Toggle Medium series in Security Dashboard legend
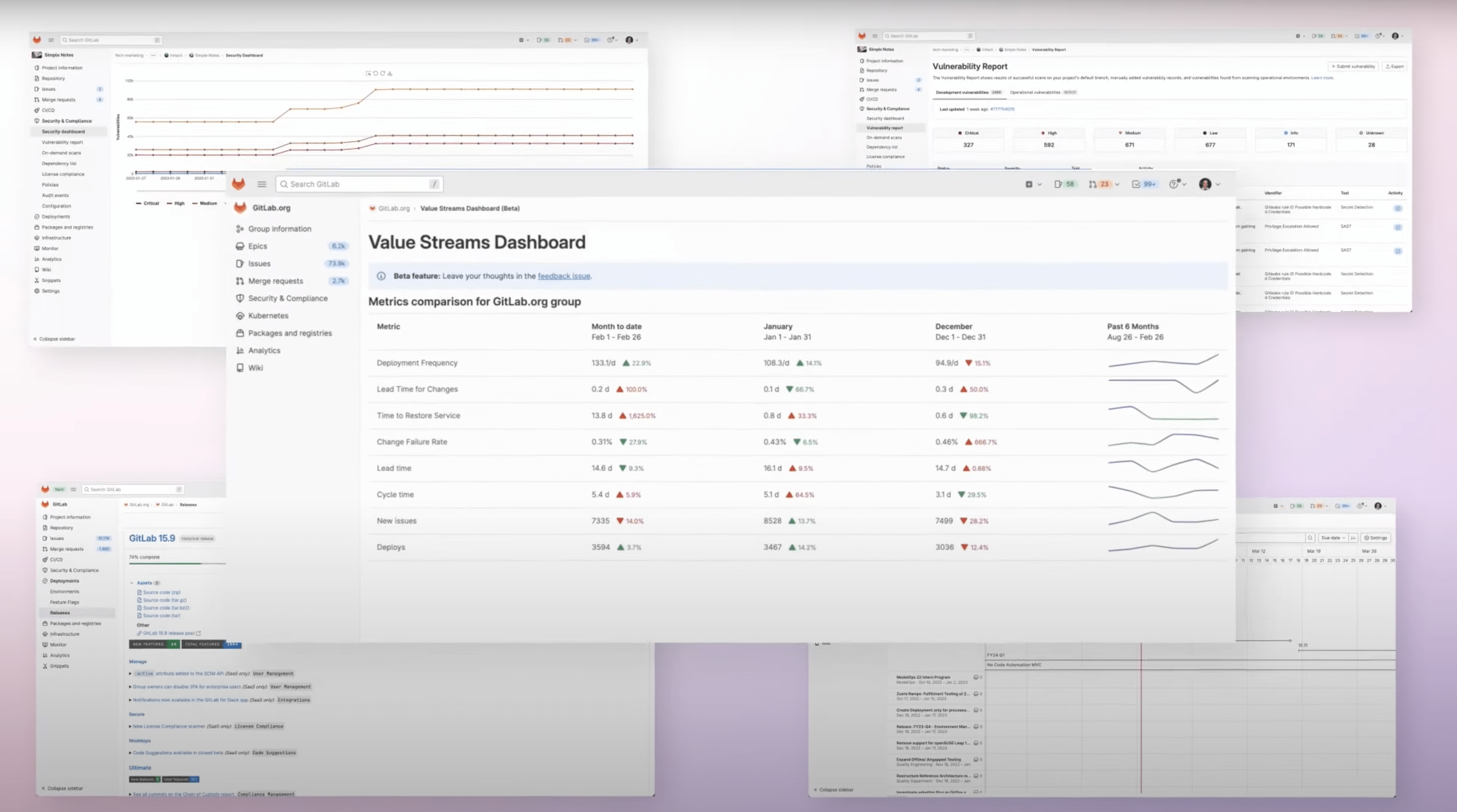Image resolution: width=1457 pixels, height=812 pixels. [205, 203]
